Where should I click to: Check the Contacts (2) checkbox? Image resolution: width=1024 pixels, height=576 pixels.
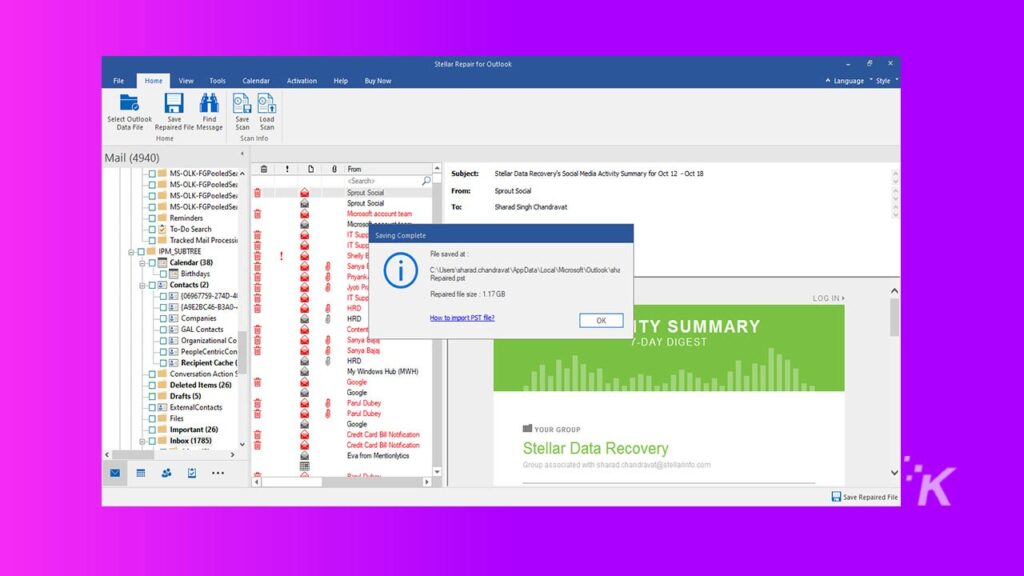[x=152, y=285]
